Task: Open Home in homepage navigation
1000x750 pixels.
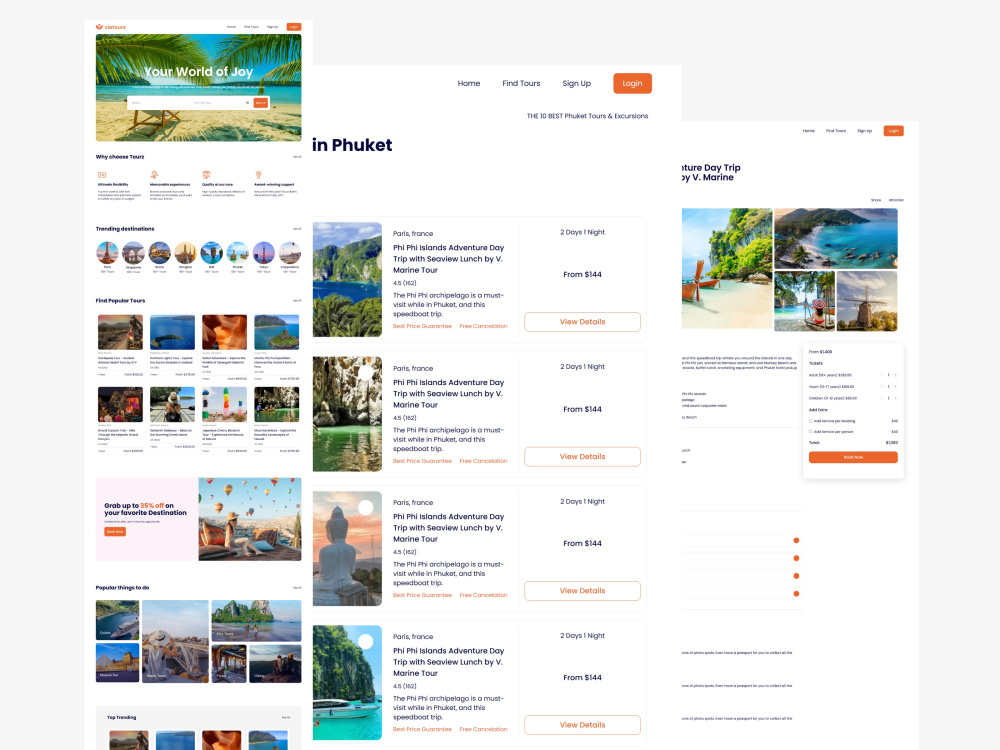Action: tap(232, 27)
